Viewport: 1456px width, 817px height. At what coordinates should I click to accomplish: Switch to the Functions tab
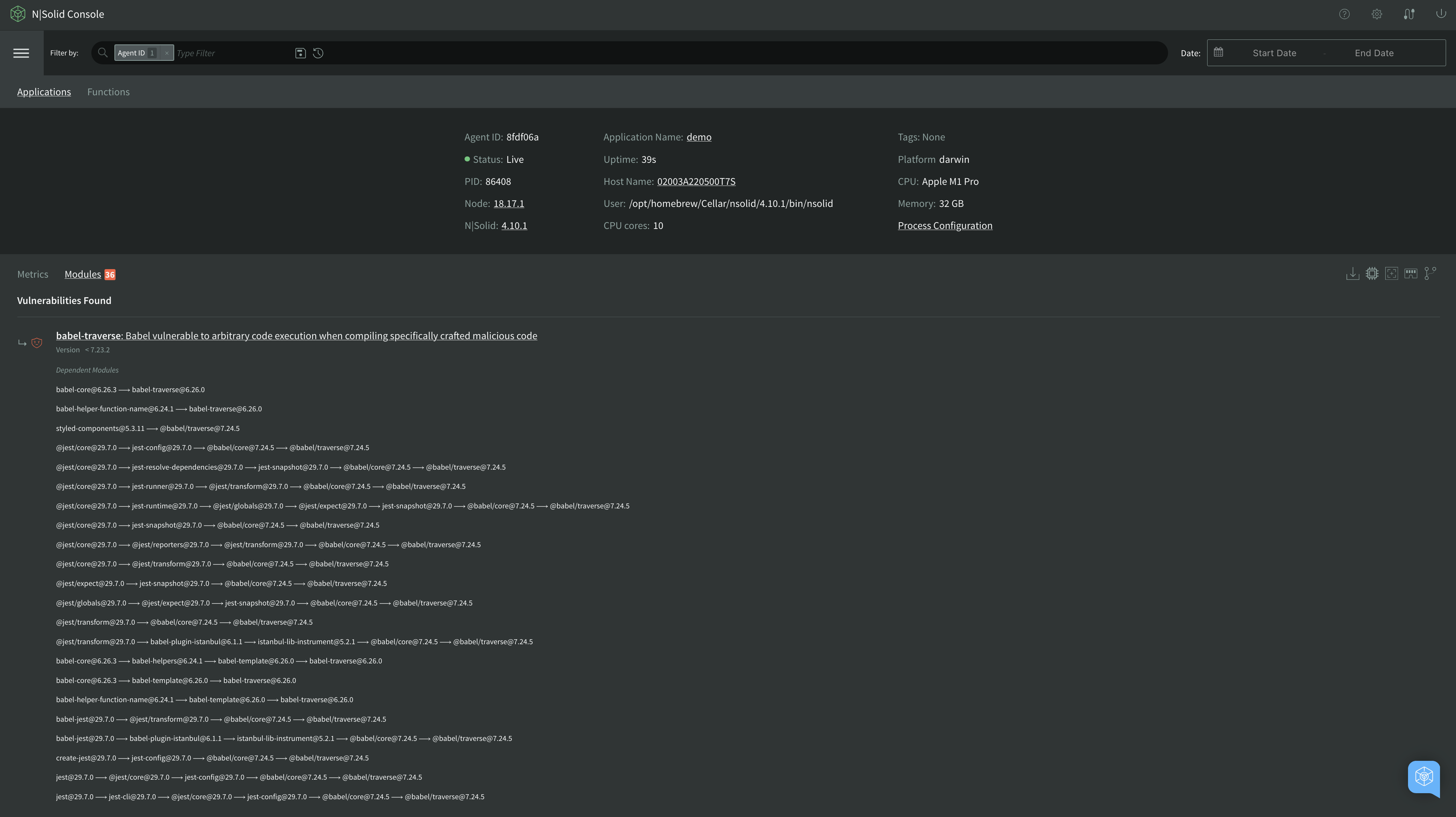[108, 91]
